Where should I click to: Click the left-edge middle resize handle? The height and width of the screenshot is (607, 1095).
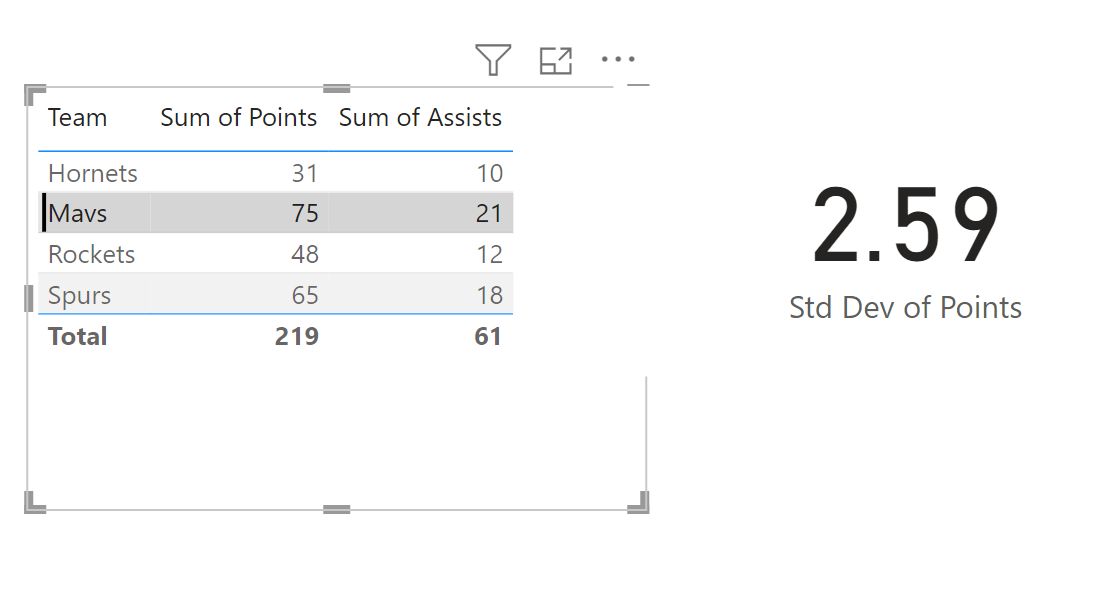(x=29, y=298)
